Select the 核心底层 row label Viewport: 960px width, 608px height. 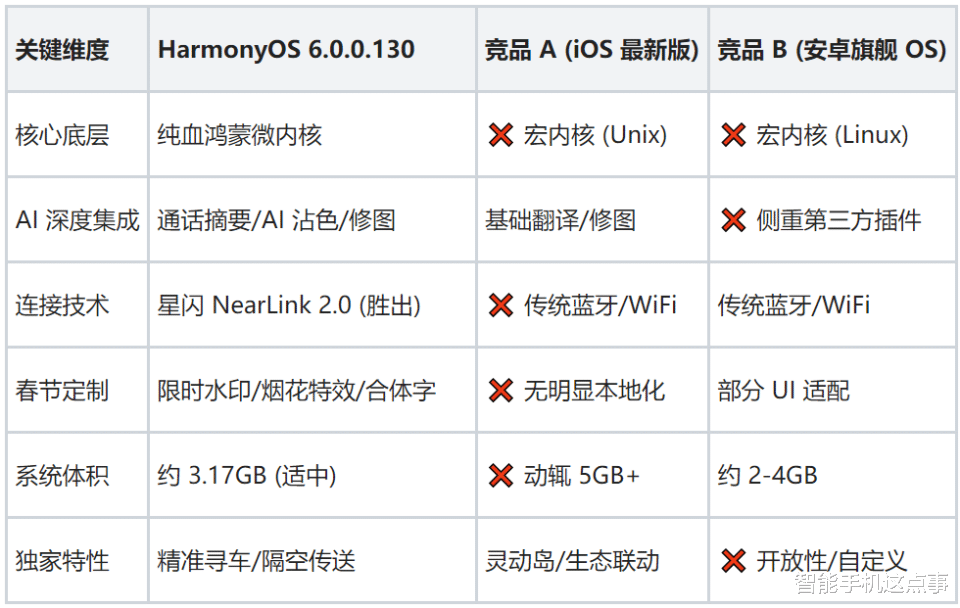tap(62, 135)
